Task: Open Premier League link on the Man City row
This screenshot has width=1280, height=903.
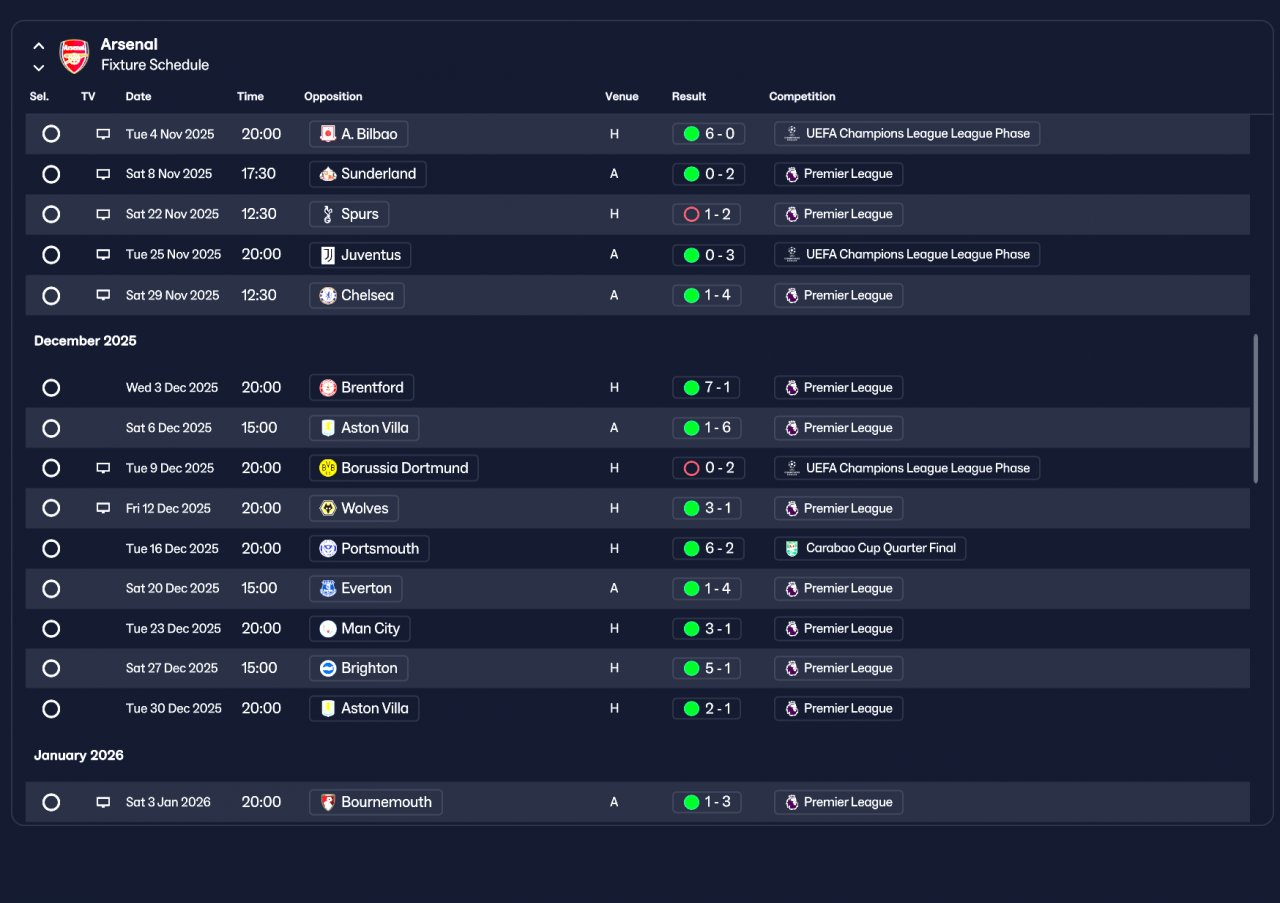Action: pyautogui.click(x=839, y=629)
